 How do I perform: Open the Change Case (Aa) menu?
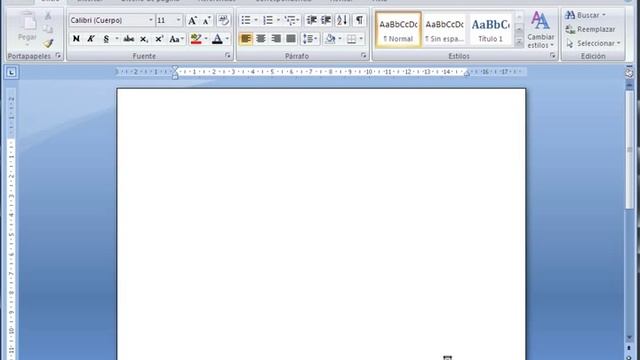coord(176,39)
